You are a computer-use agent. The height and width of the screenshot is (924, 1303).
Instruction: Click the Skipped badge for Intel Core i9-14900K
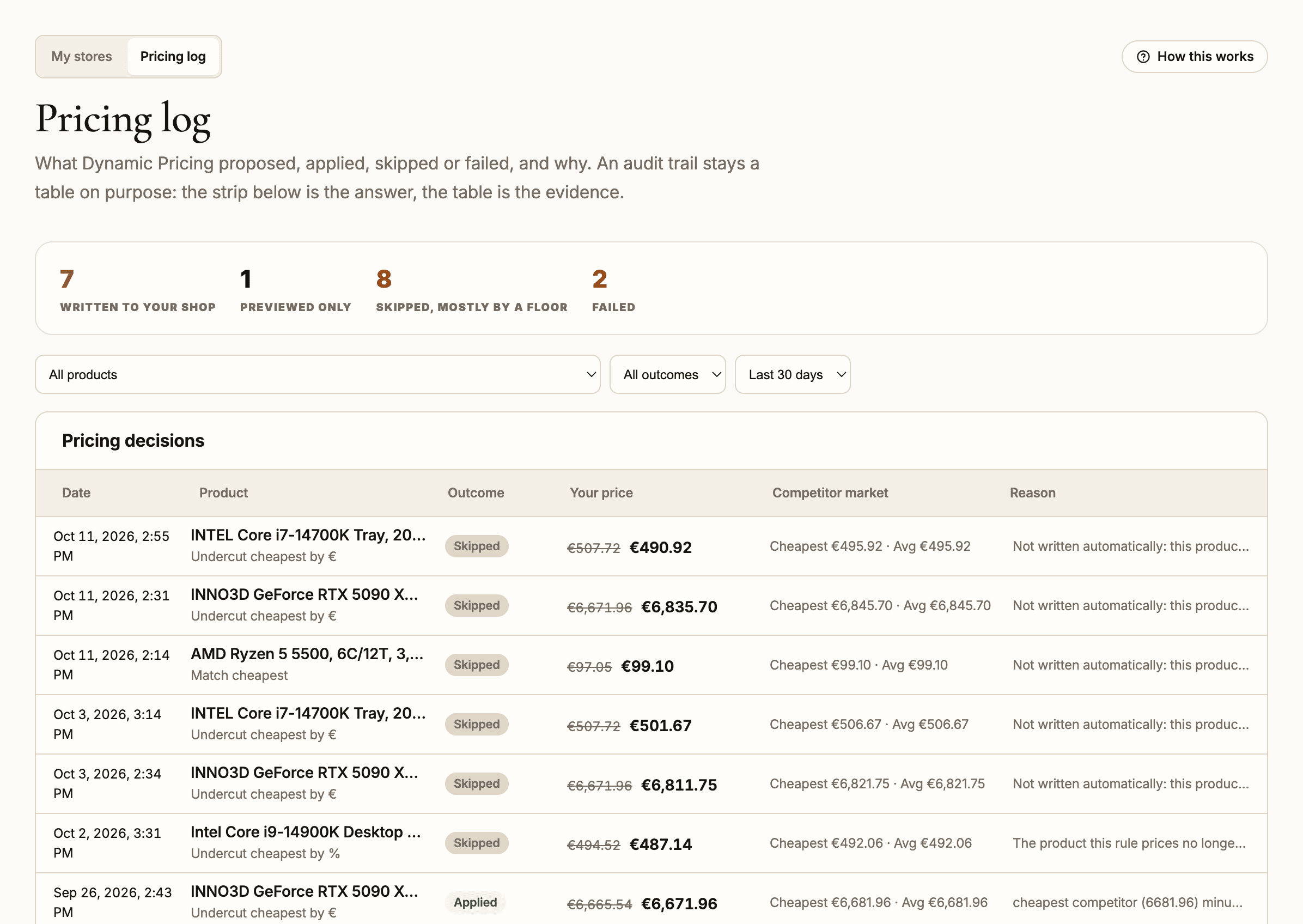(477, 843)
